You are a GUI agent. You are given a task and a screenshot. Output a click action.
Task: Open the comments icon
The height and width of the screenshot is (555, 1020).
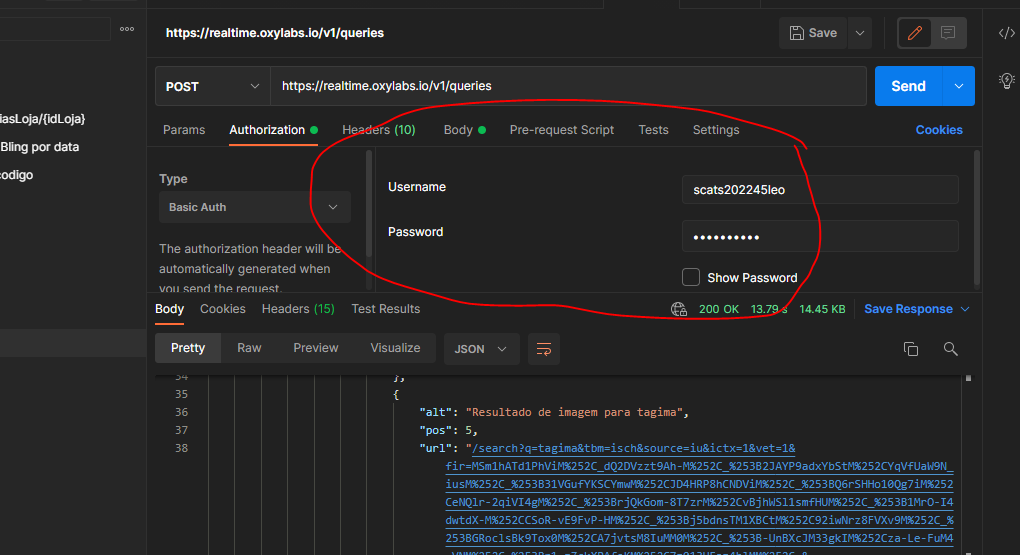948,33
